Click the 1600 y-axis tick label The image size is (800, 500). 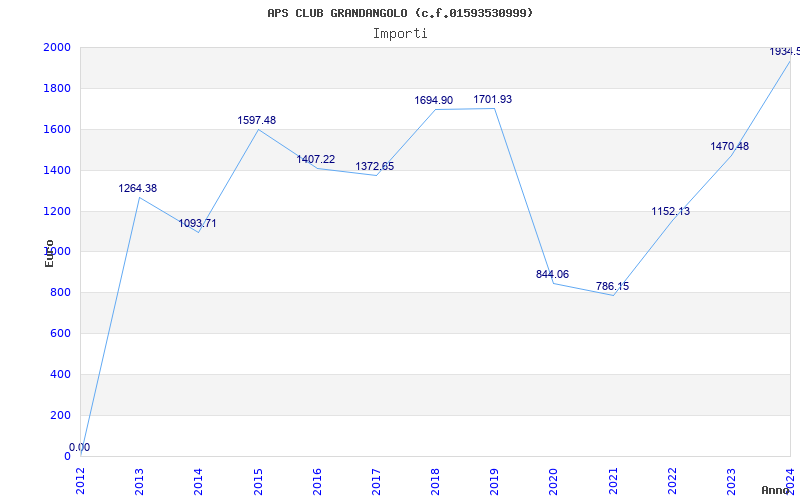pos(57,130)
